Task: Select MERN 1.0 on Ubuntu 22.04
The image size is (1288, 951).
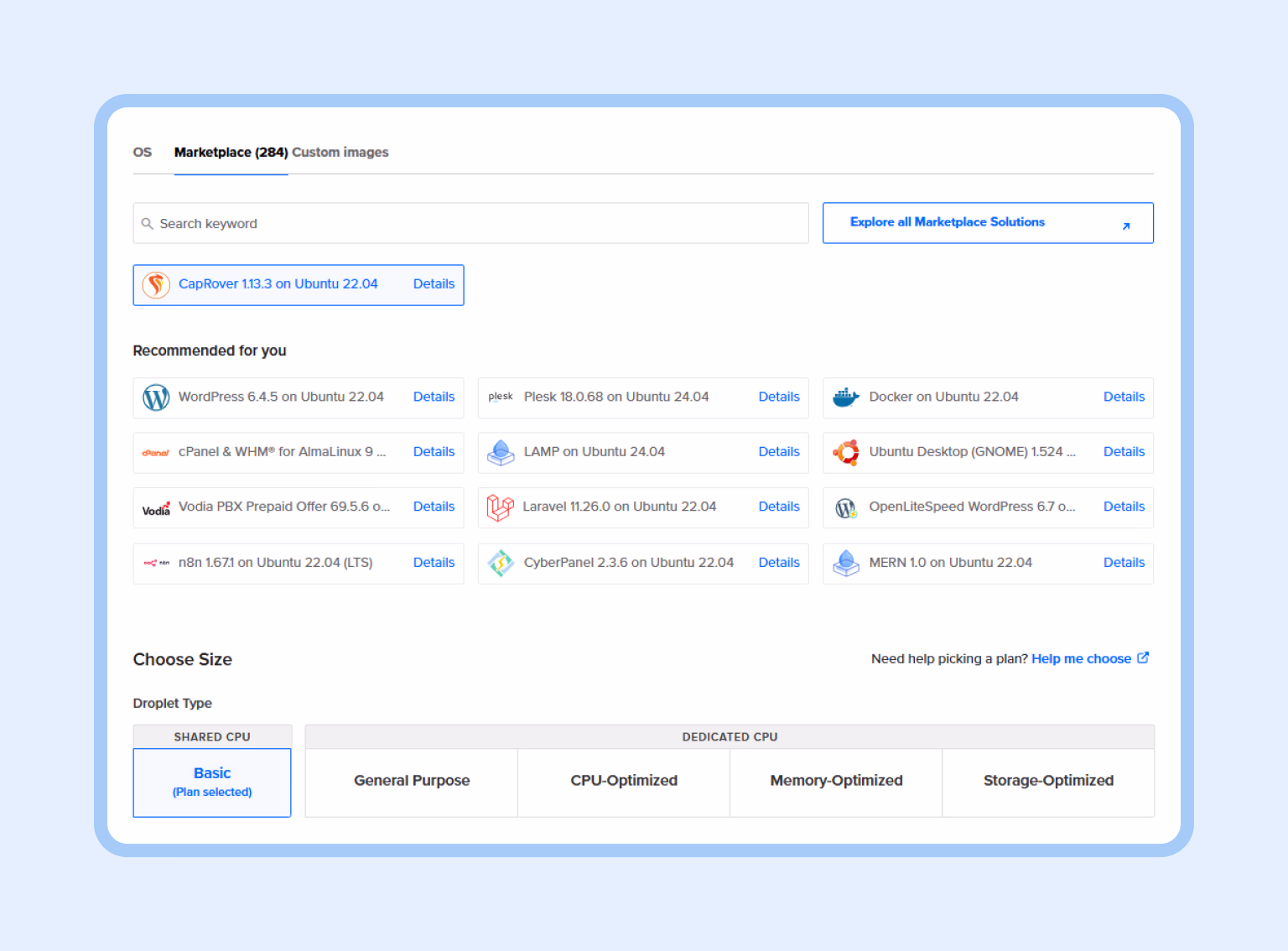Action: [x=988, y=563]
